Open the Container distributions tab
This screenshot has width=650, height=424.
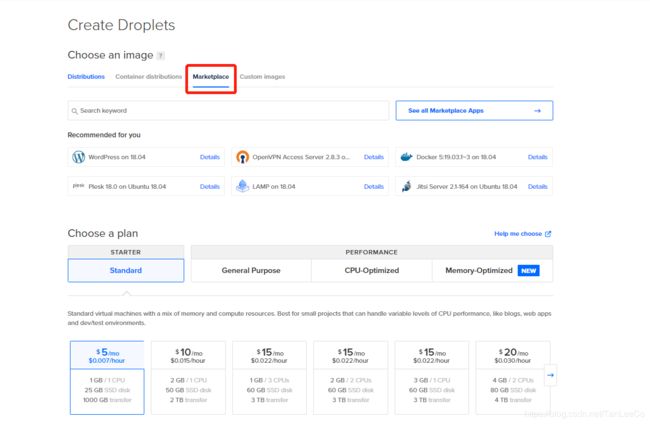click(x=148, y=77)
